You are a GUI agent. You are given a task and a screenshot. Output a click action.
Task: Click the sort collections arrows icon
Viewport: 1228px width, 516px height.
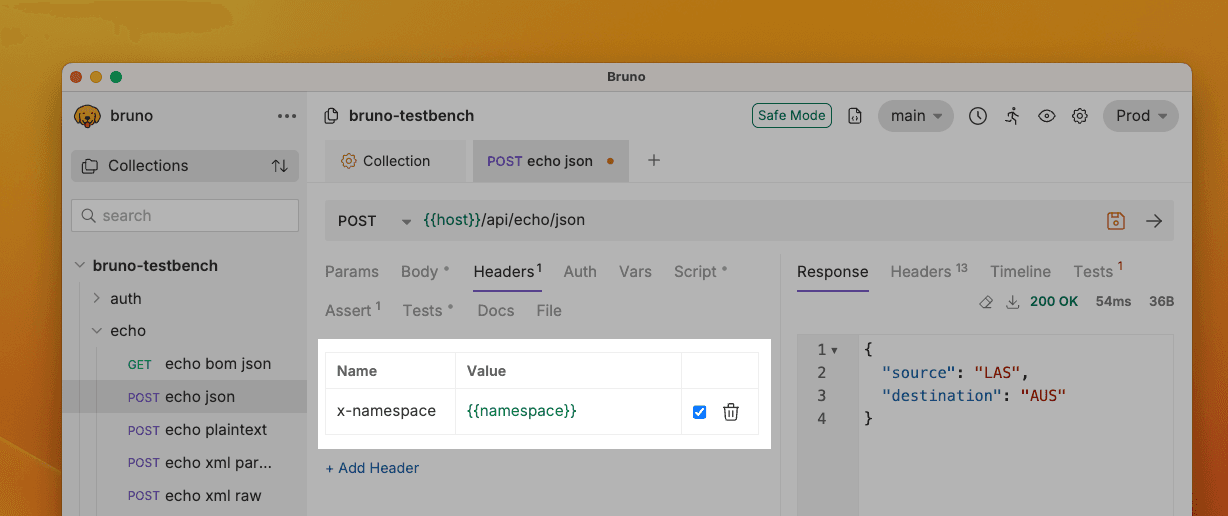[280, 166]
